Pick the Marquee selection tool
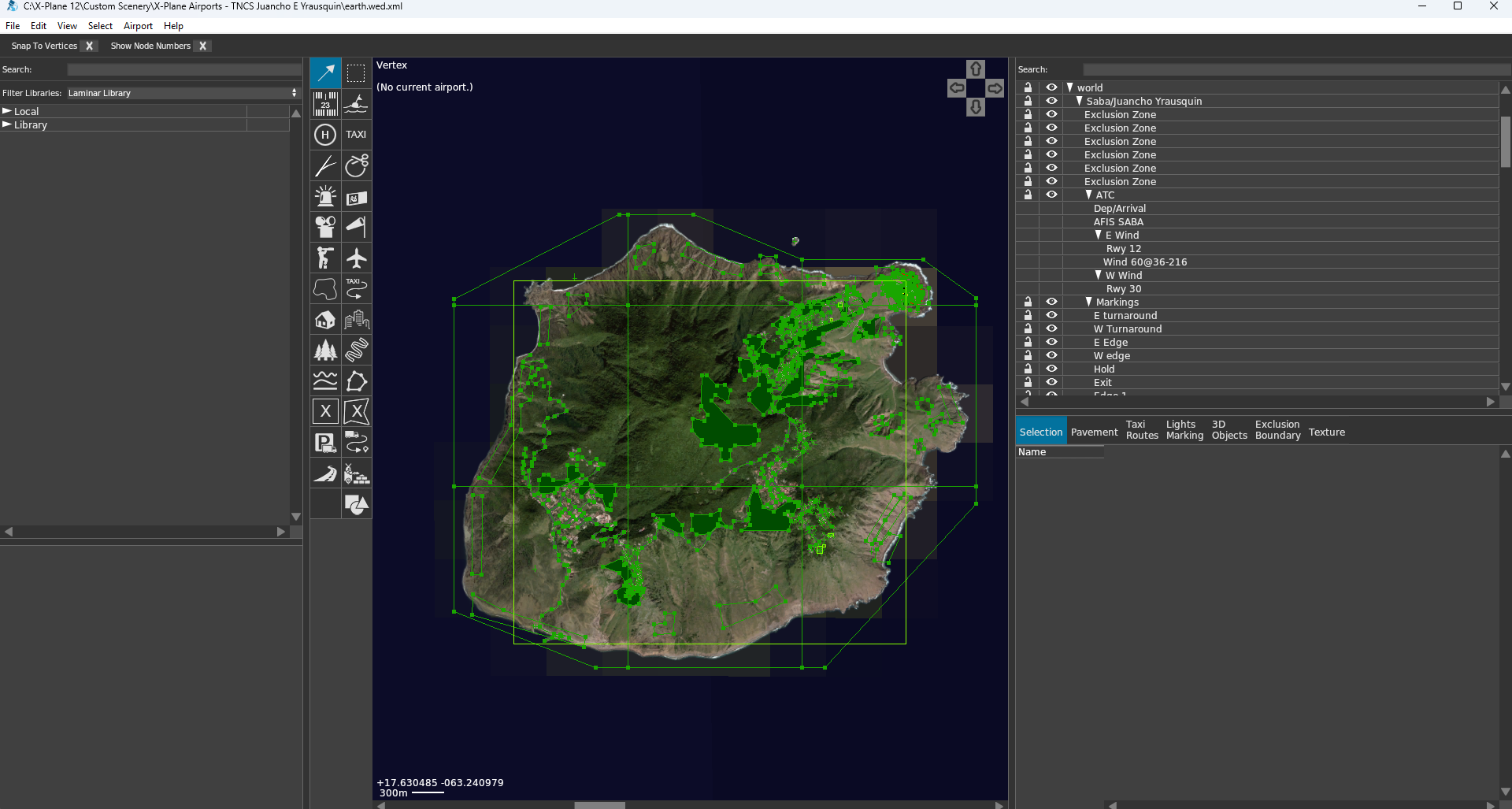The image size is (1512, 809). (356, 73)
